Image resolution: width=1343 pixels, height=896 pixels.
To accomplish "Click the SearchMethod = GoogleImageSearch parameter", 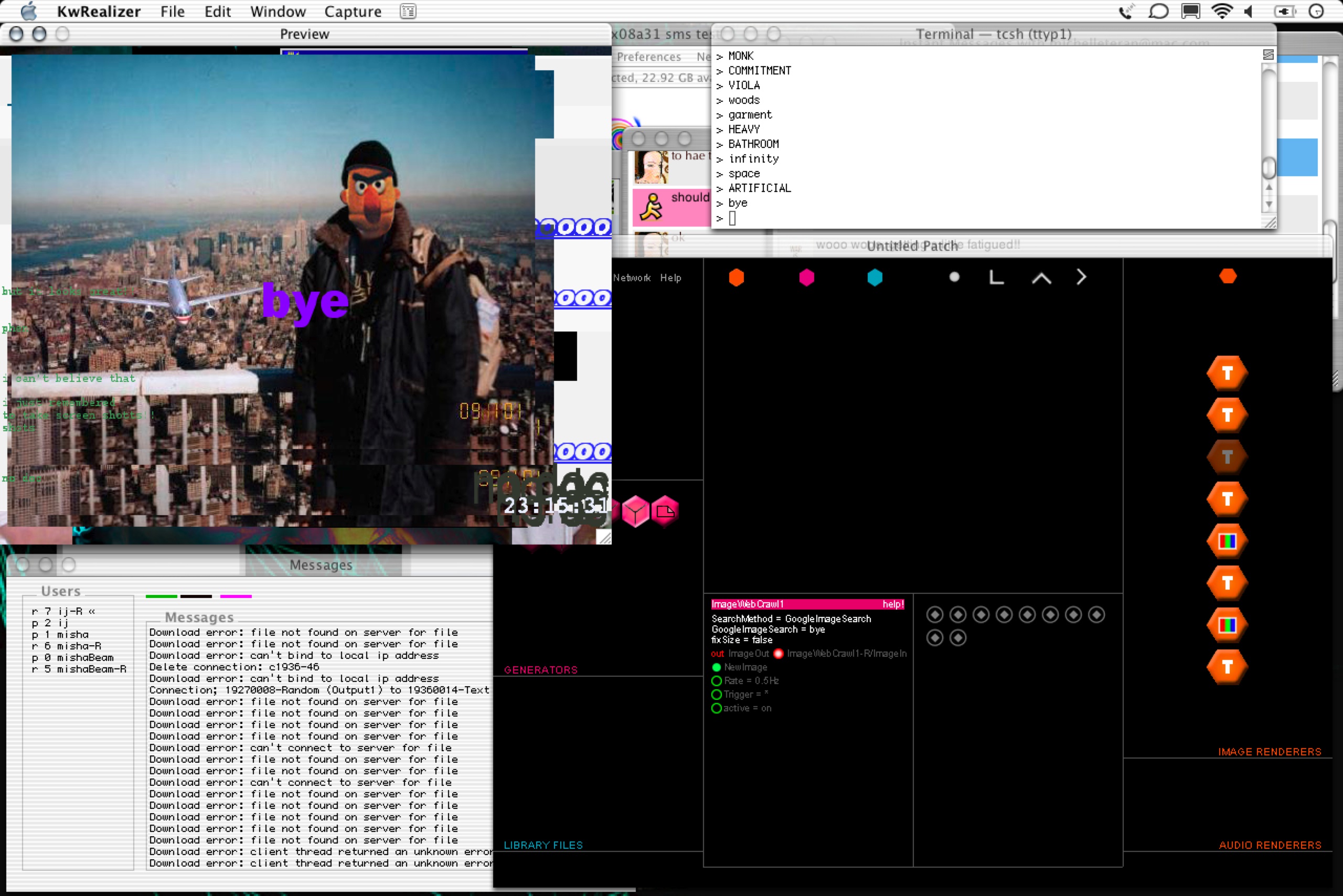I will pos(792,619).
